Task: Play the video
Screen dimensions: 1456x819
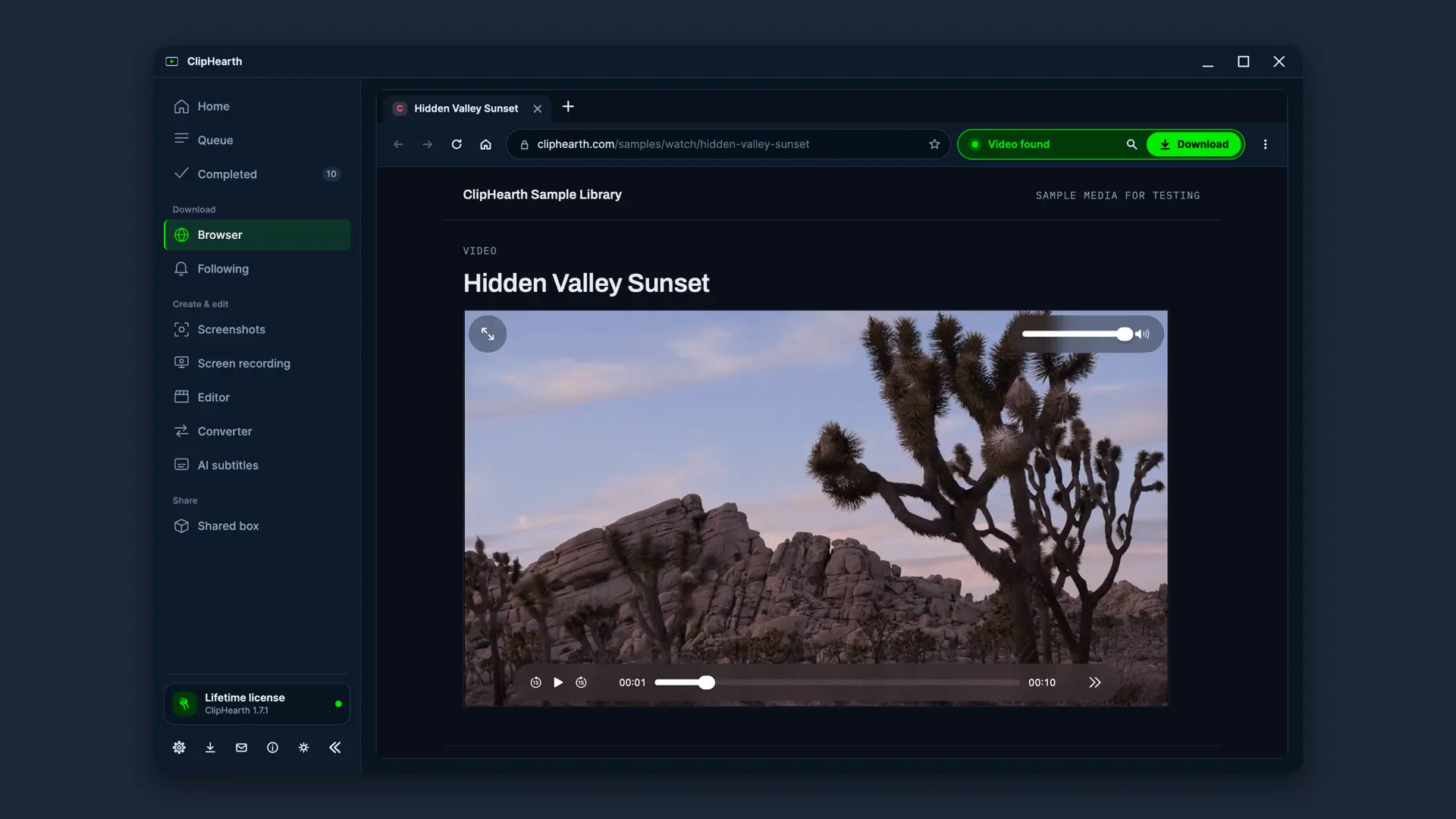Action: click(x=558, y=682)
